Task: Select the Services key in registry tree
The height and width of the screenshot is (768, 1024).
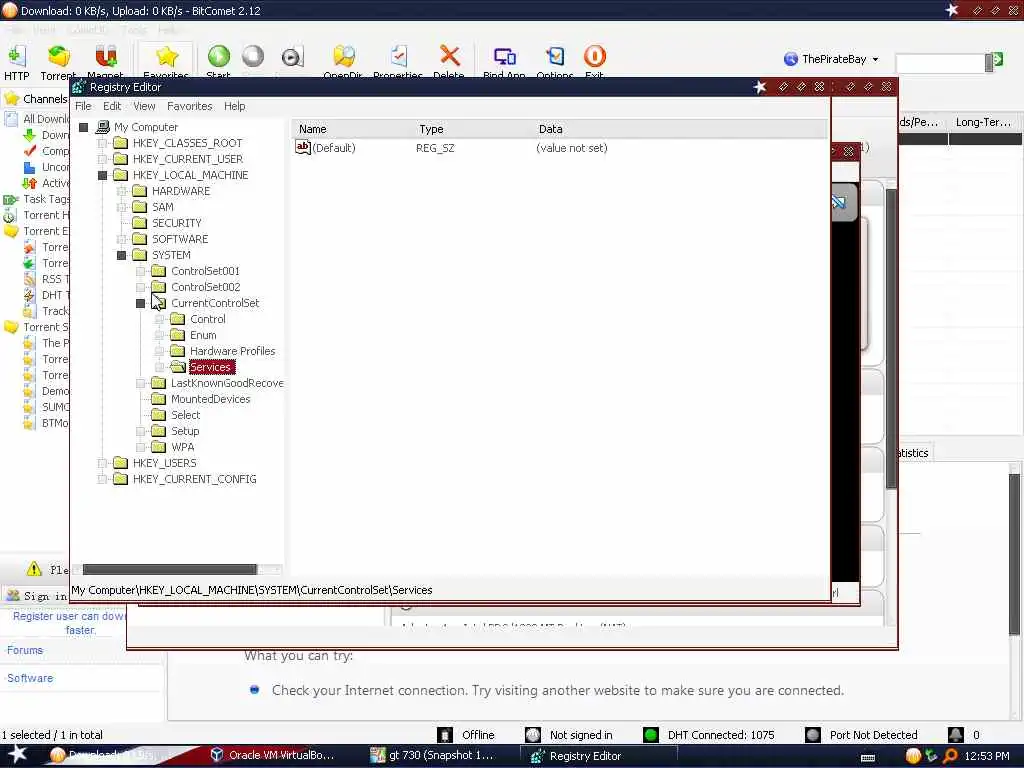Action: (x=210, y=367)
